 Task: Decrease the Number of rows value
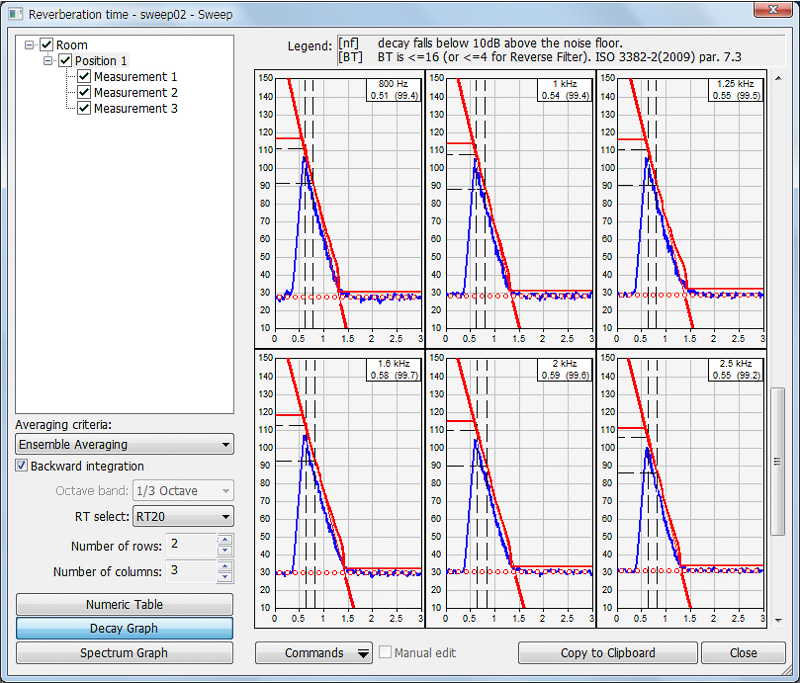click(x=225, y=550)
